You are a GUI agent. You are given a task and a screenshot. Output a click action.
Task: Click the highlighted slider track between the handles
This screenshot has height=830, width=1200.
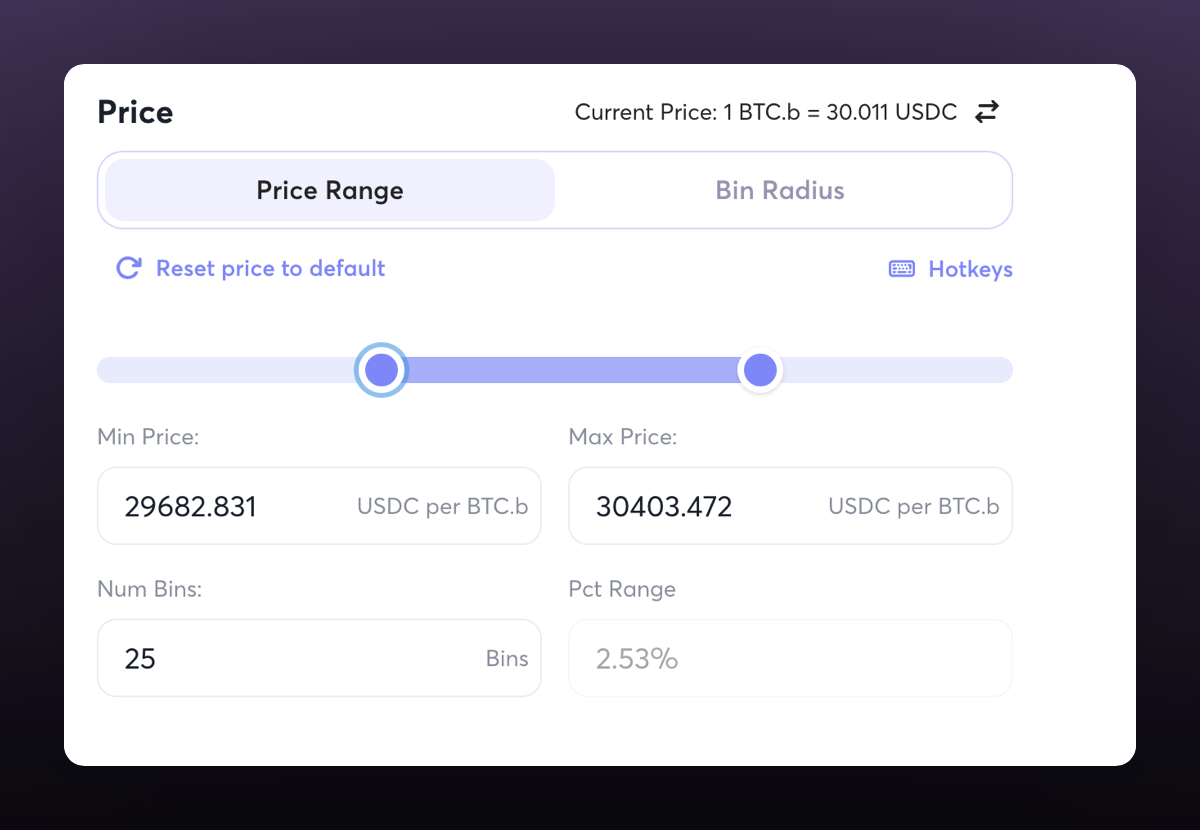[570, 370]
